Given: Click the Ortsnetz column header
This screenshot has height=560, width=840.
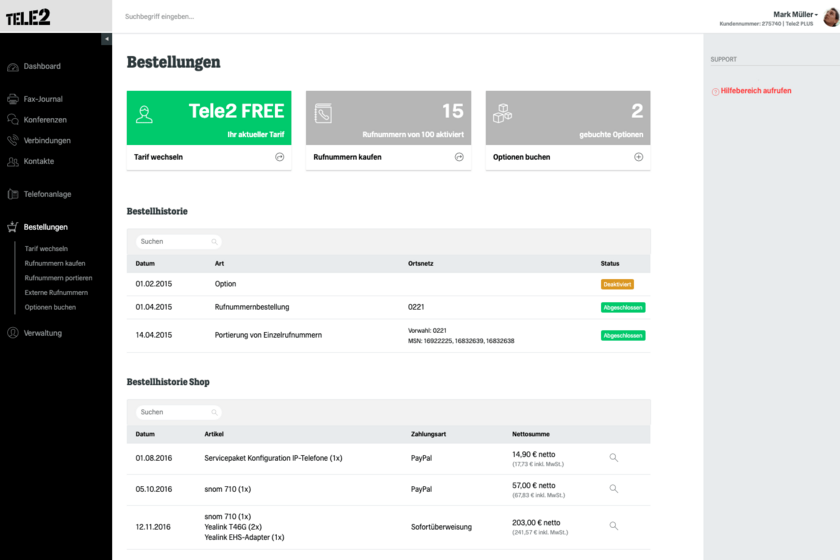Looking at the screenshot, I should pyautogui.click(x=421, y=264).
